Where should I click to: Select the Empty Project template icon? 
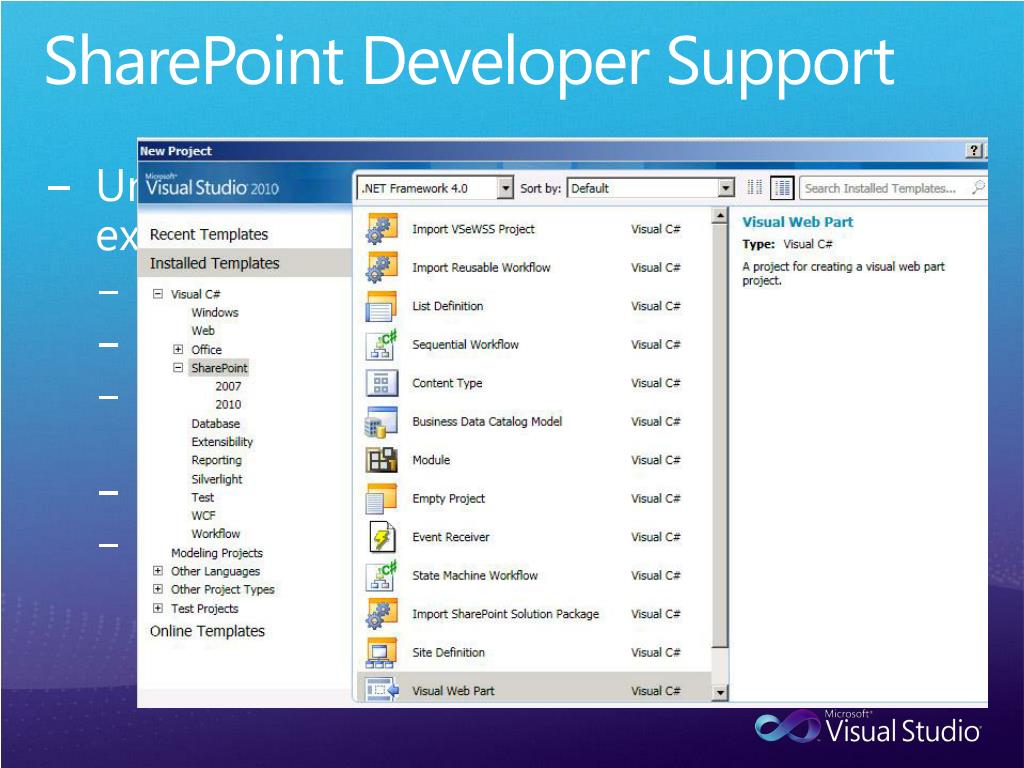(x=381, y=499)
